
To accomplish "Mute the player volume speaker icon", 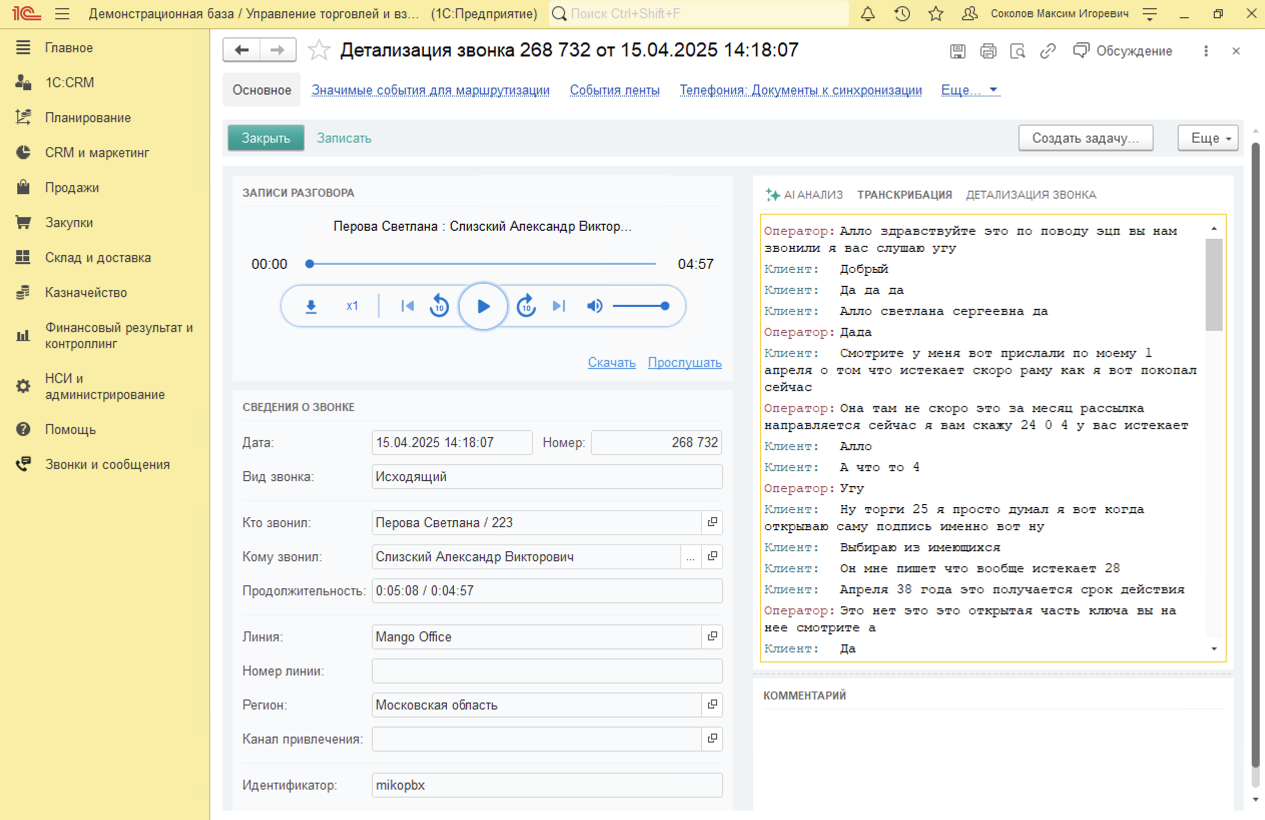I will click(595, 306).
